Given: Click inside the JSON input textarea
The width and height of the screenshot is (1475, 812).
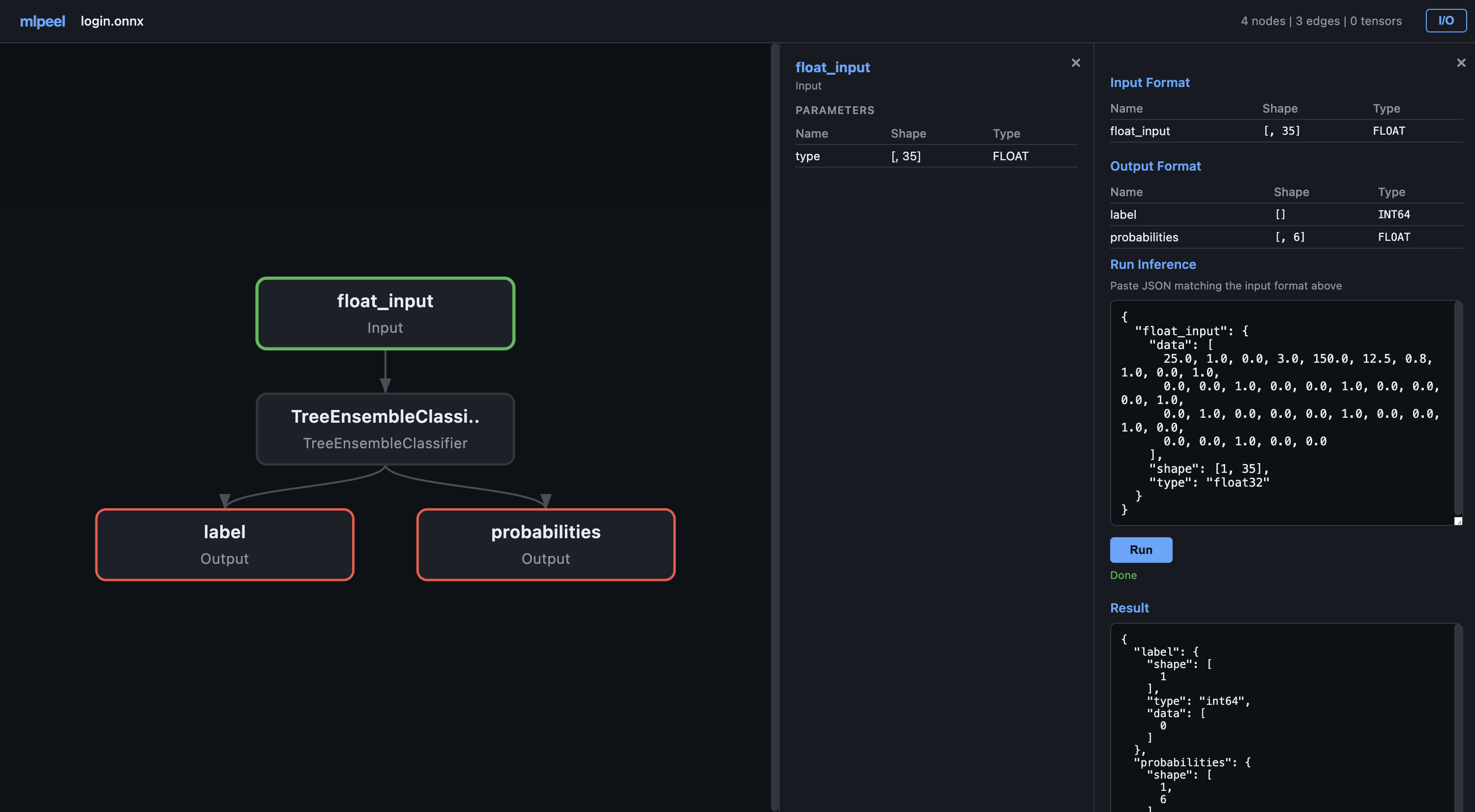Looking at the screenshot, I should (x=1283, y=412).
